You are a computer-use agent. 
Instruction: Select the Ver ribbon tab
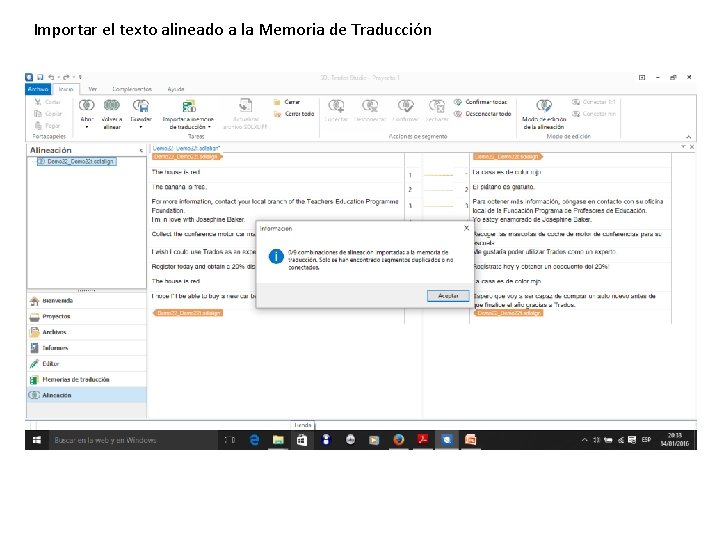92,90
